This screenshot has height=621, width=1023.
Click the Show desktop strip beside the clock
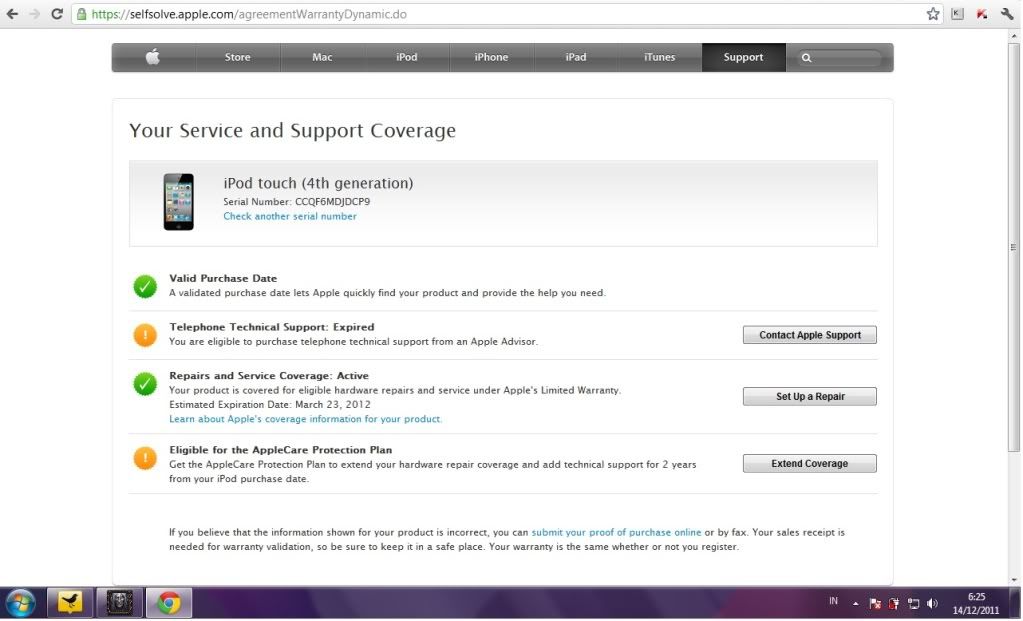(1017, 603)
